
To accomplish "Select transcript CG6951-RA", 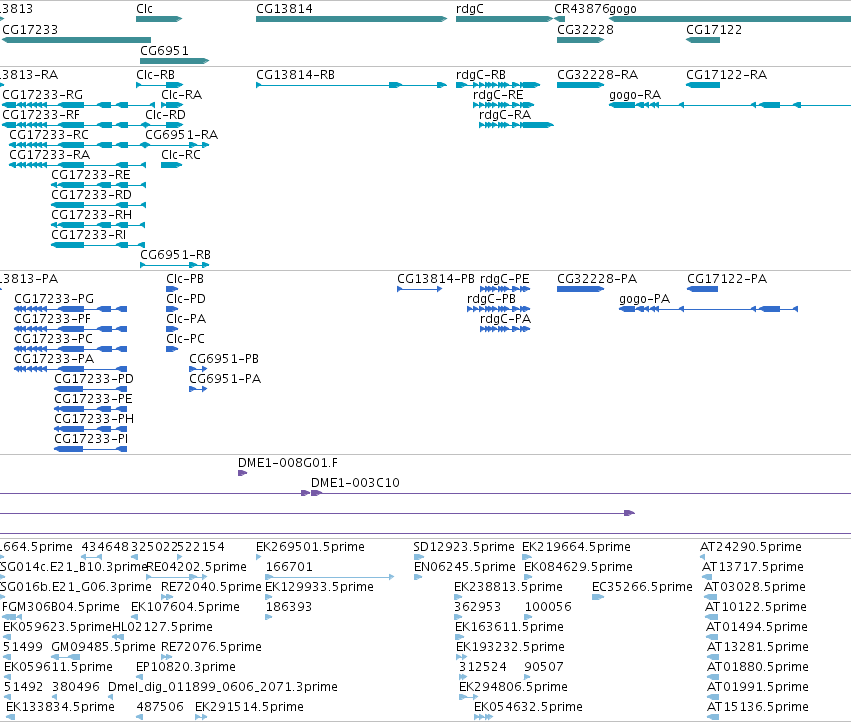I will point(177,145).
